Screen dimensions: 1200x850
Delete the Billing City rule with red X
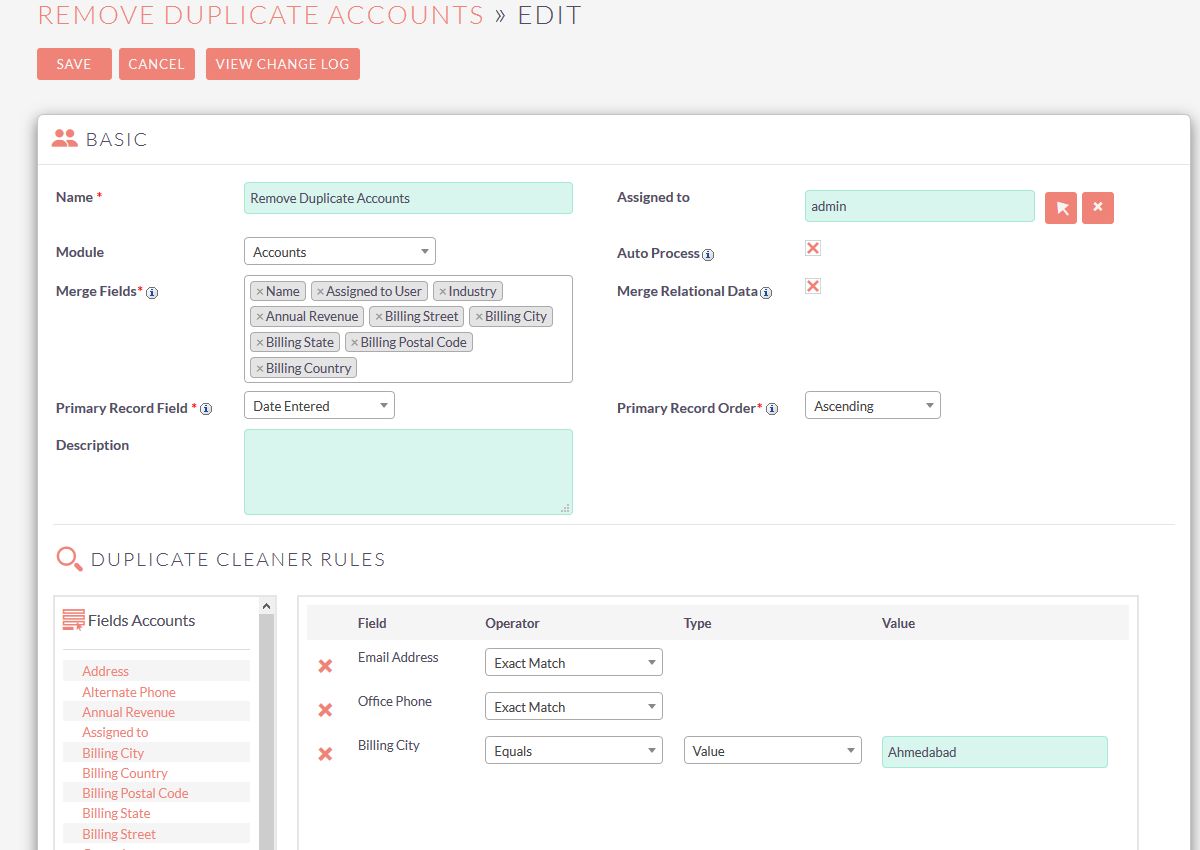[x=325, y=753]
